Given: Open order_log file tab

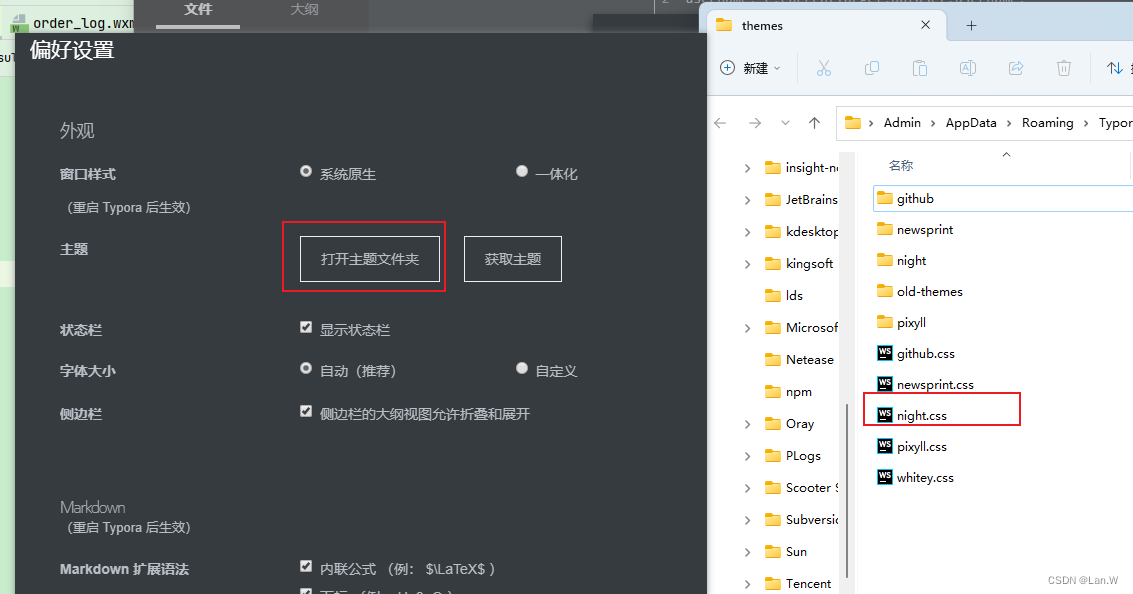Looking at the screenshot, I should [72, 23].
